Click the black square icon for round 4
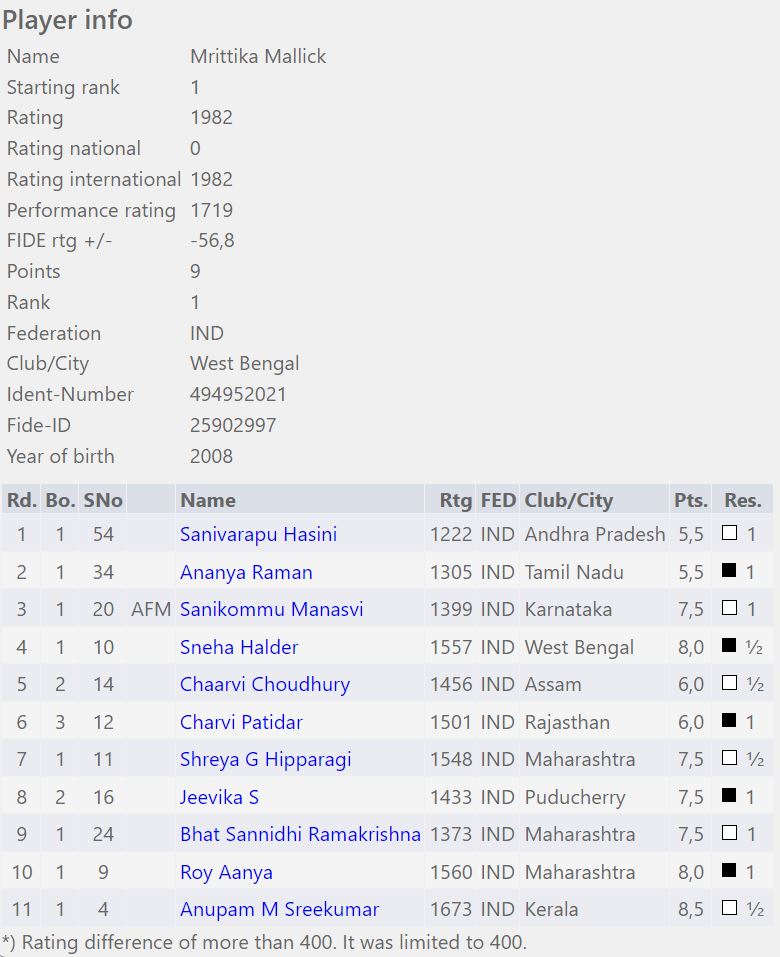The image size is (780, 957). coord(729,646)
